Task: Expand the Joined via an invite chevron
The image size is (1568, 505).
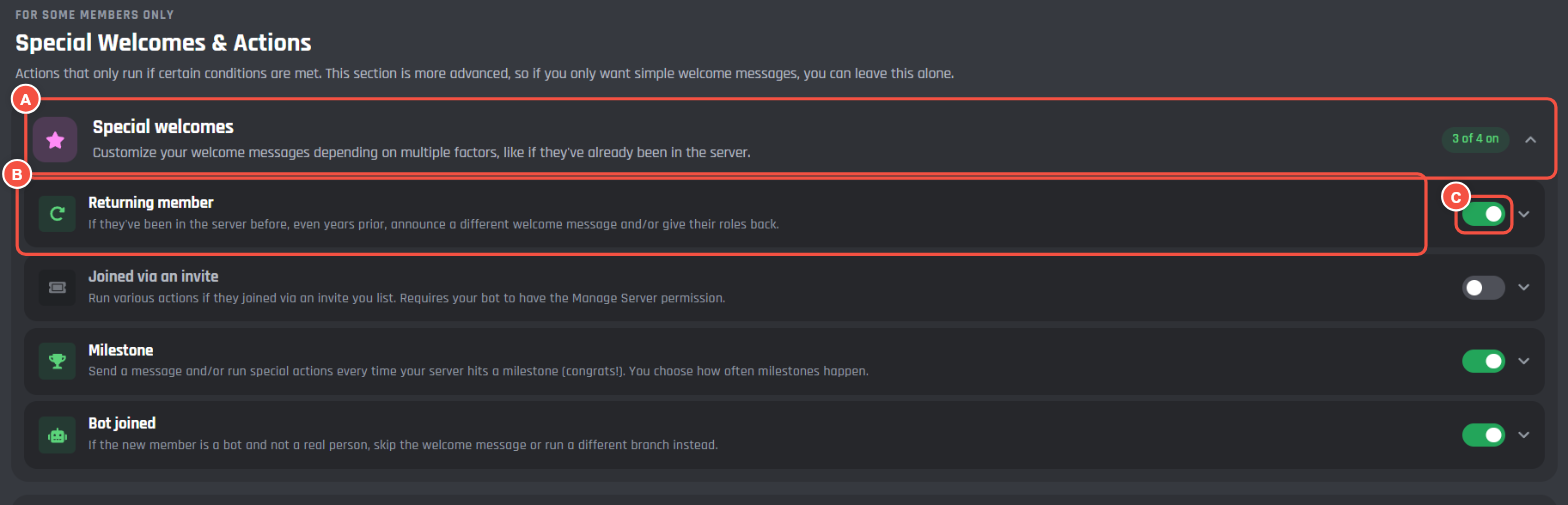Action: pyautogui.click(x=1524, y=288)
